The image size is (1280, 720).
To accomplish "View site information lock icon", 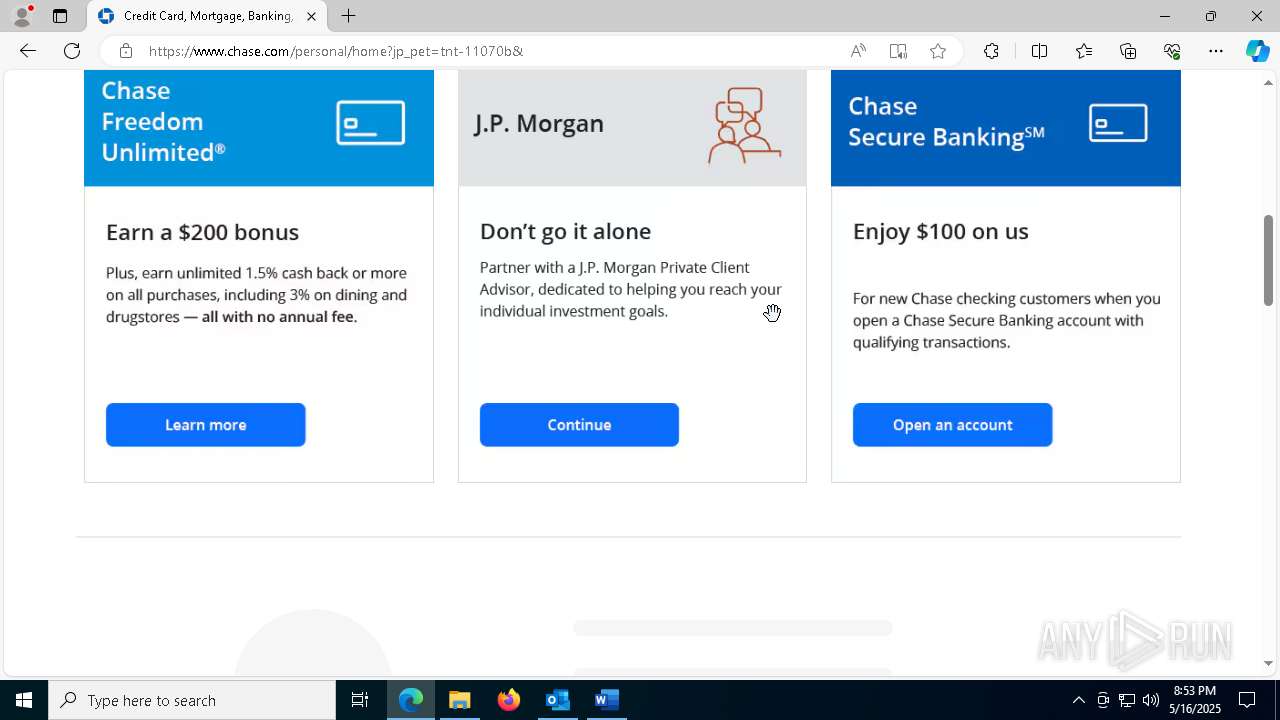I will [125, 51].
